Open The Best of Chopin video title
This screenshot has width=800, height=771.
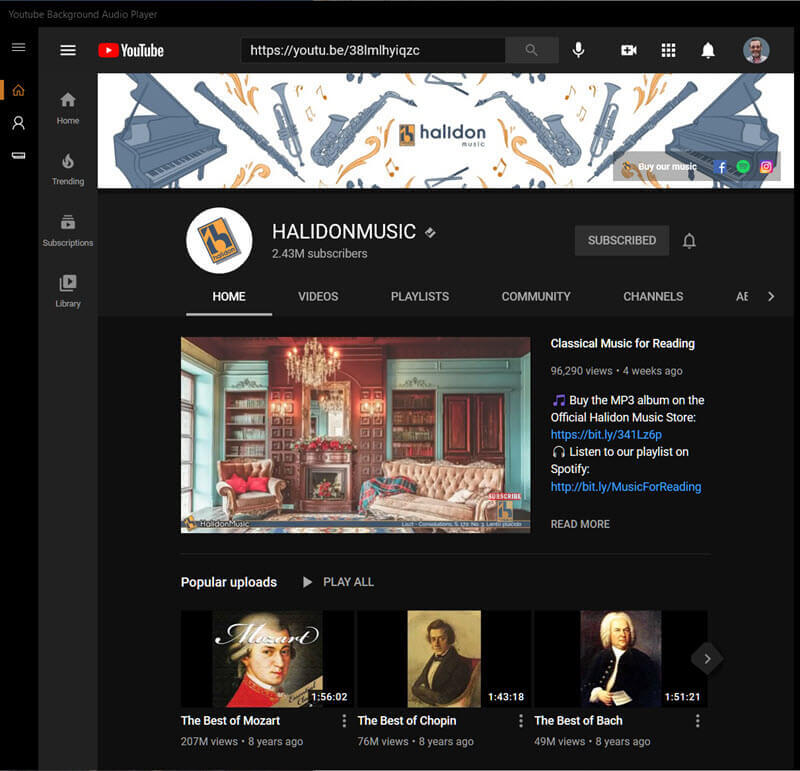tap(407, 720)
